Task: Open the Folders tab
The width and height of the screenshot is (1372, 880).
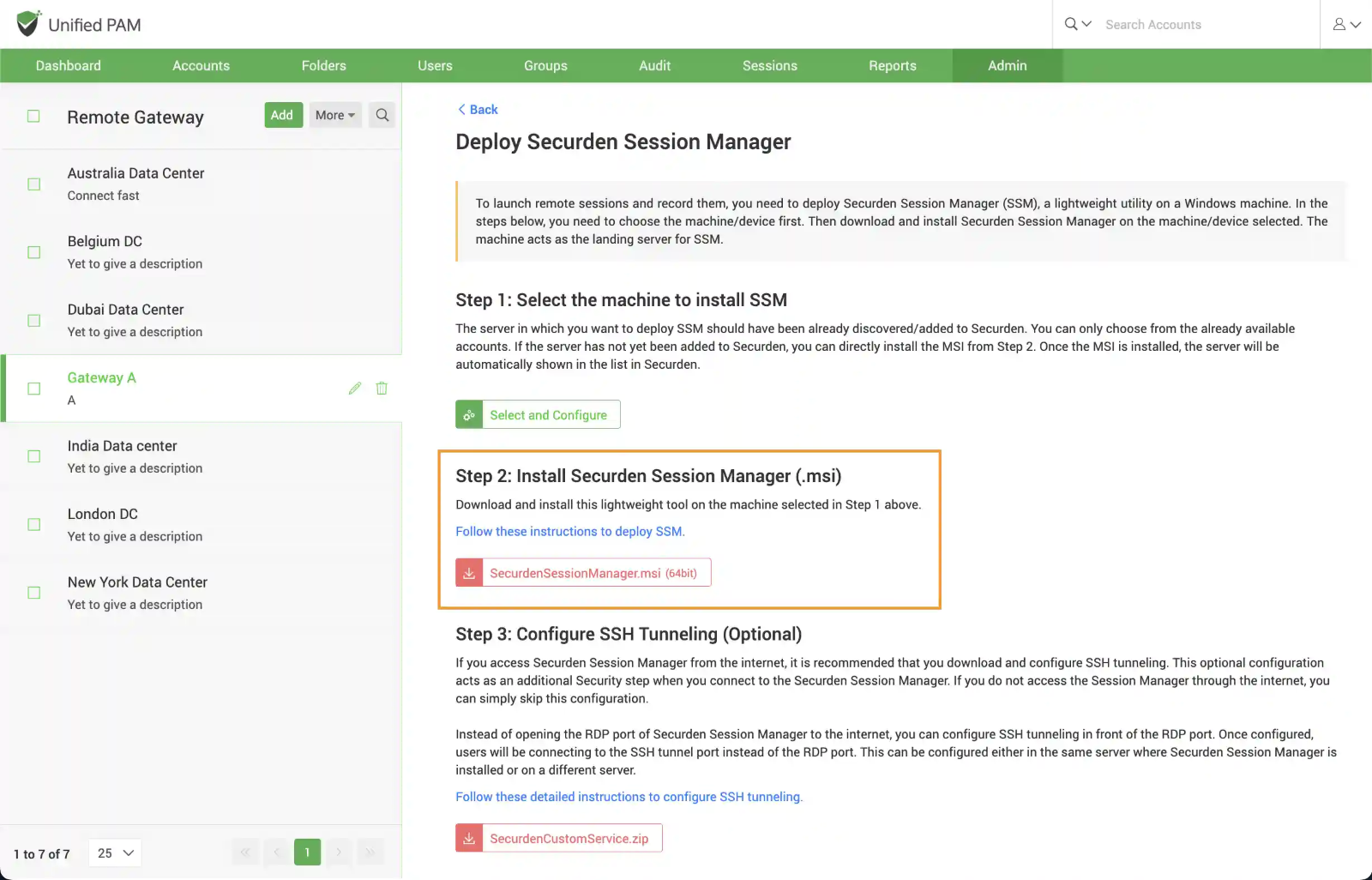Action: pyautogui.click(x=323, y=66)
